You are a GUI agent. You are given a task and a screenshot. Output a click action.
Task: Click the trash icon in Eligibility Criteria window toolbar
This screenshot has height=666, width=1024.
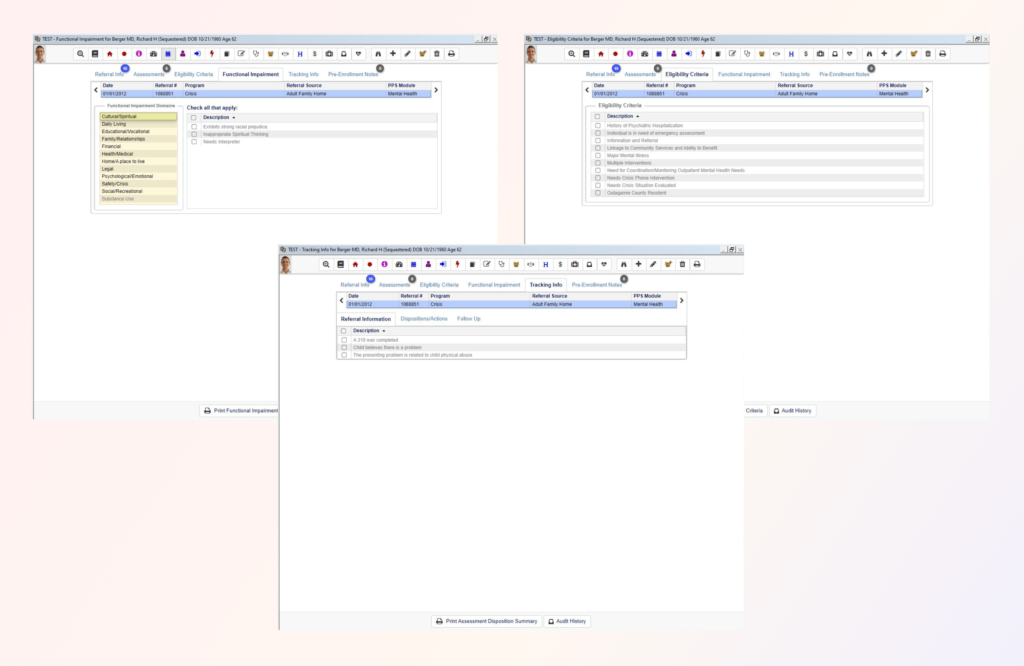coord(928,53)
